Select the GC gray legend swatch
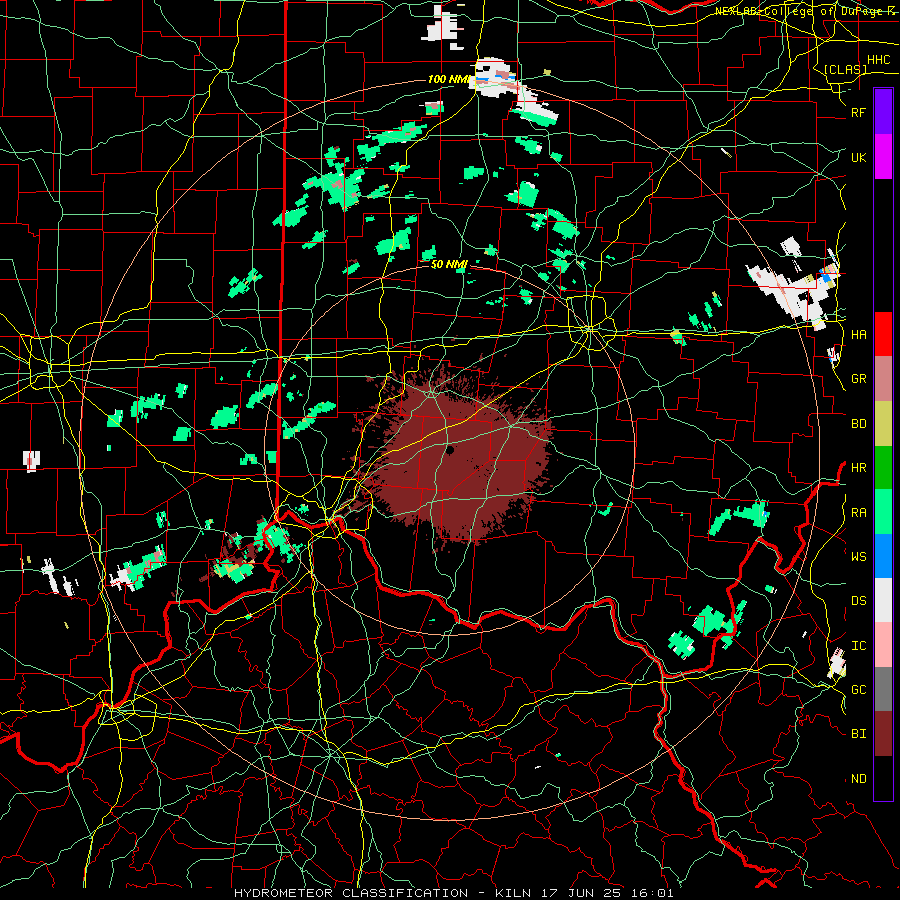The height and width of the screenshot is (900, 900). (883, 689)
